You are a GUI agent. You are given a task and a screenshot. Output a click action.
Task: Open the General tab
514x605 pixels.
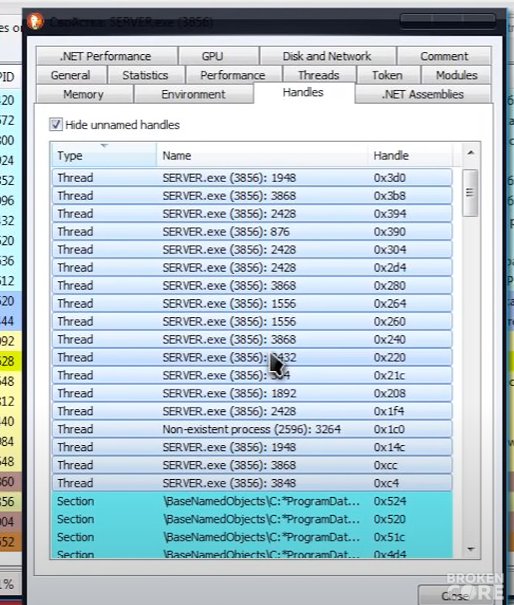click(x=71, y=75)
